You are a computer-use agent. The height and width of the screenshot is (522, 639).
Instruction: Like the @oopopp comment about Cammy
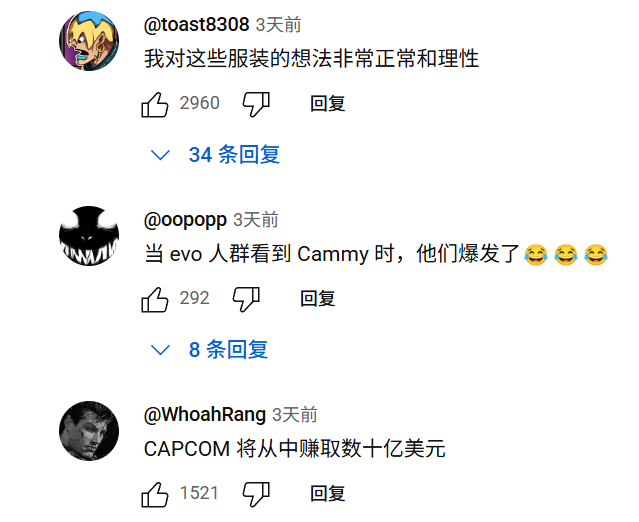[155, 300]
